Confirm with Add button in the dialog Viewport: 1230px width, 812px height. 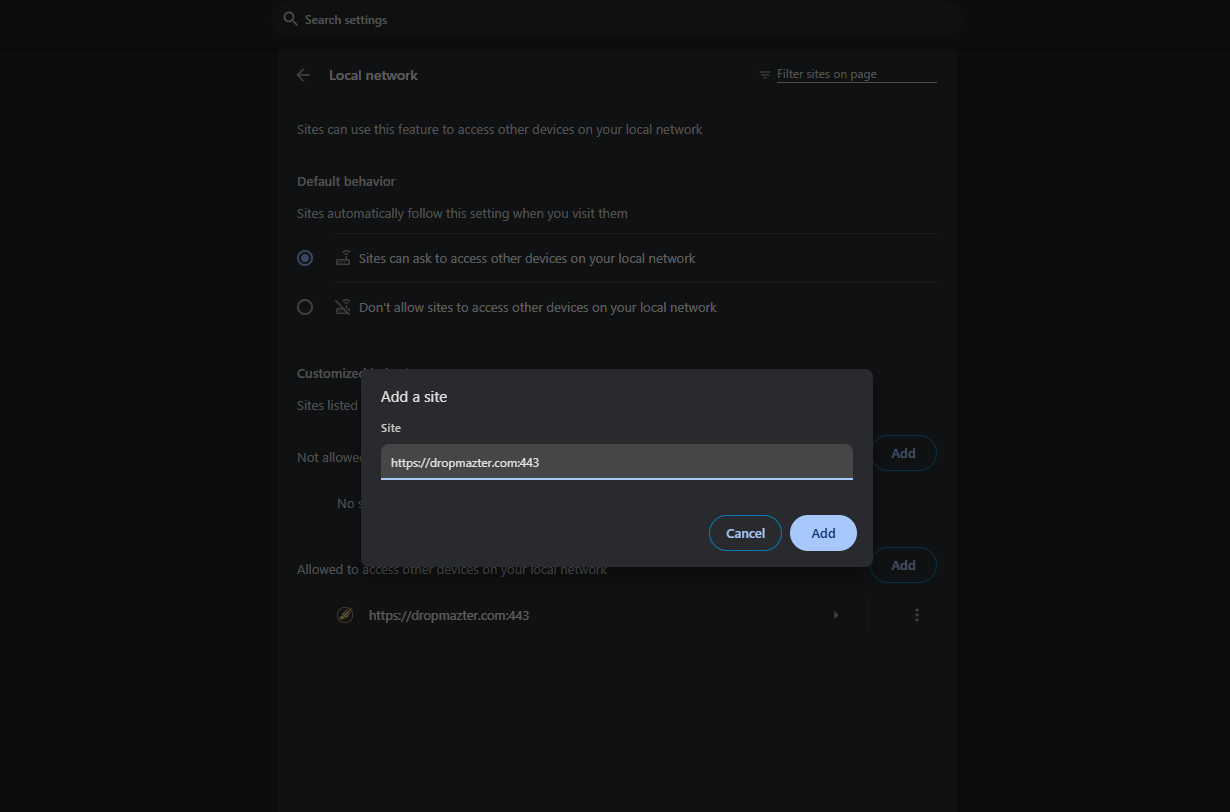823,533
